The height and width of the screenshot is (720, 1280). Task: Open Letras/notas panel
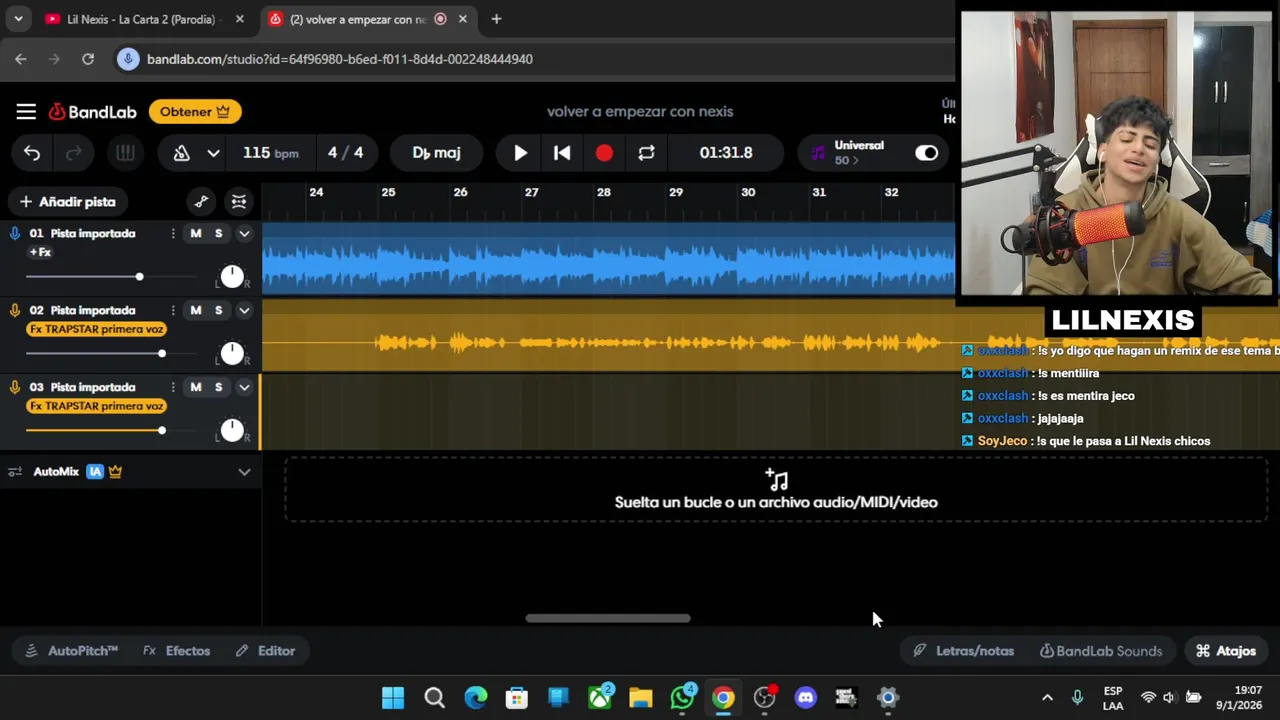tap(964, 651)
